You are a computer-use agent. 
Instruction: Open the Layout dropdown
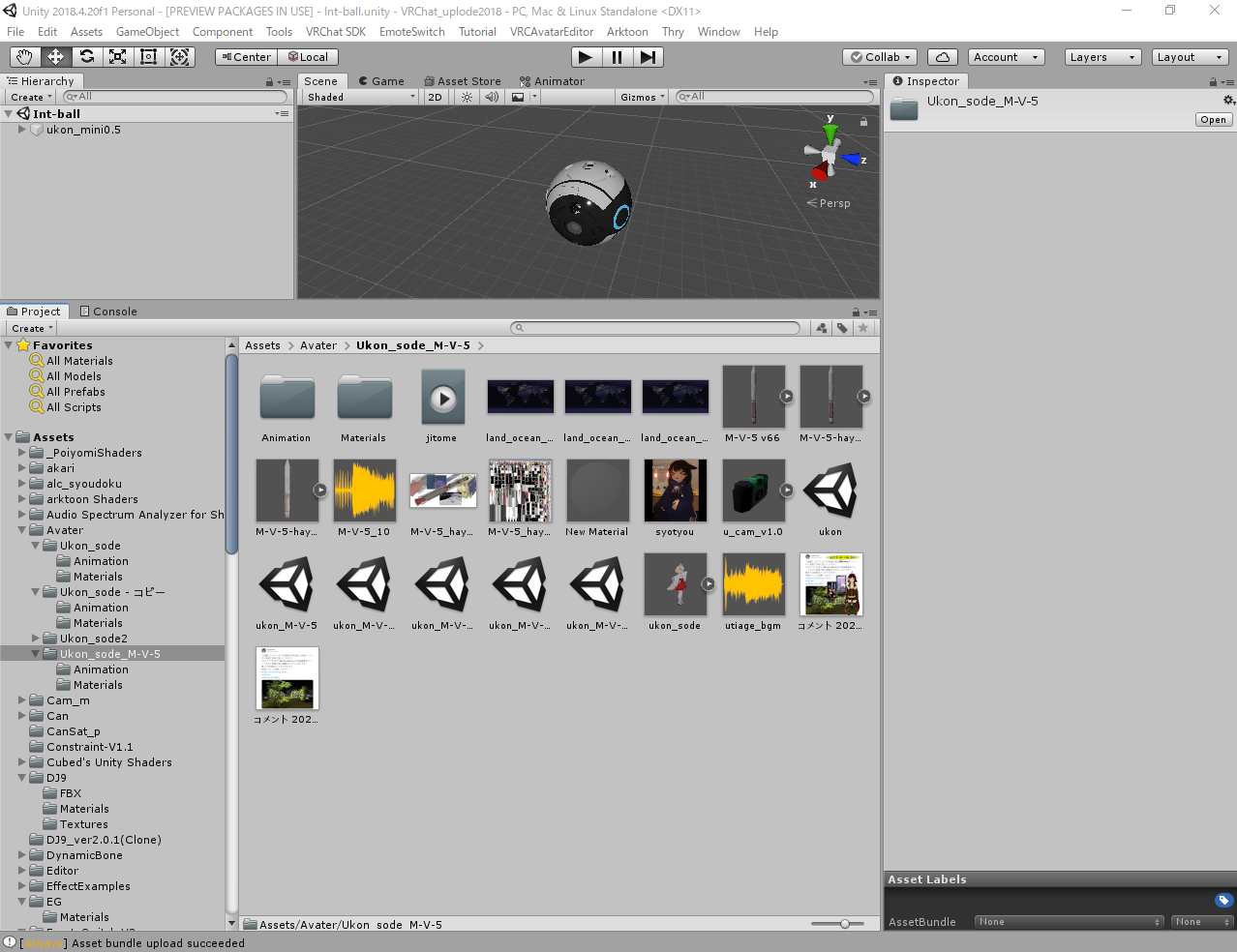[1190, 57]
